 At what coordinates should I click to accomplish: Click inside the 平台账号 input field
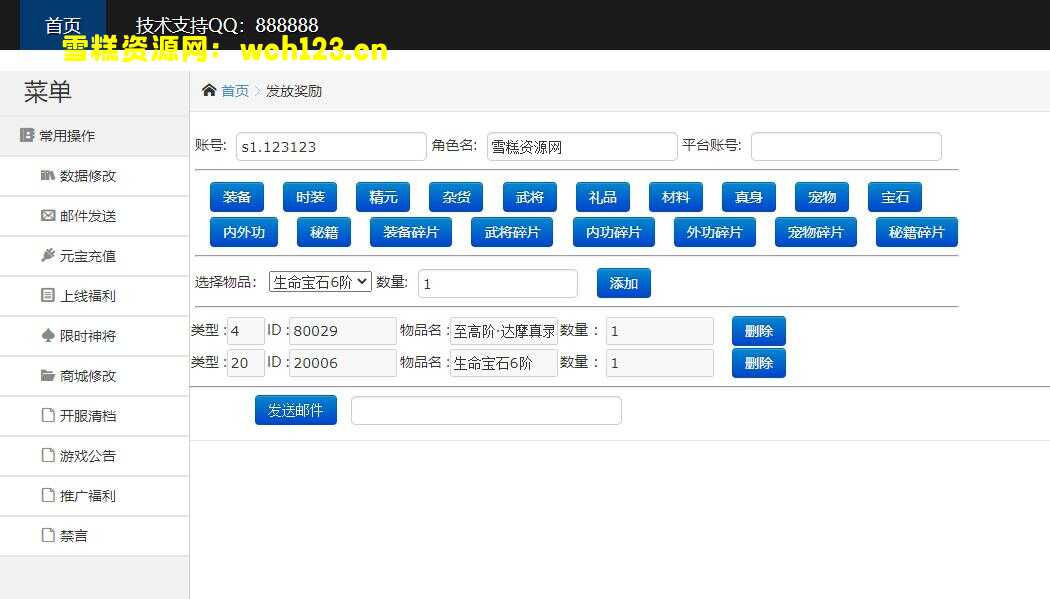(845, 146)
